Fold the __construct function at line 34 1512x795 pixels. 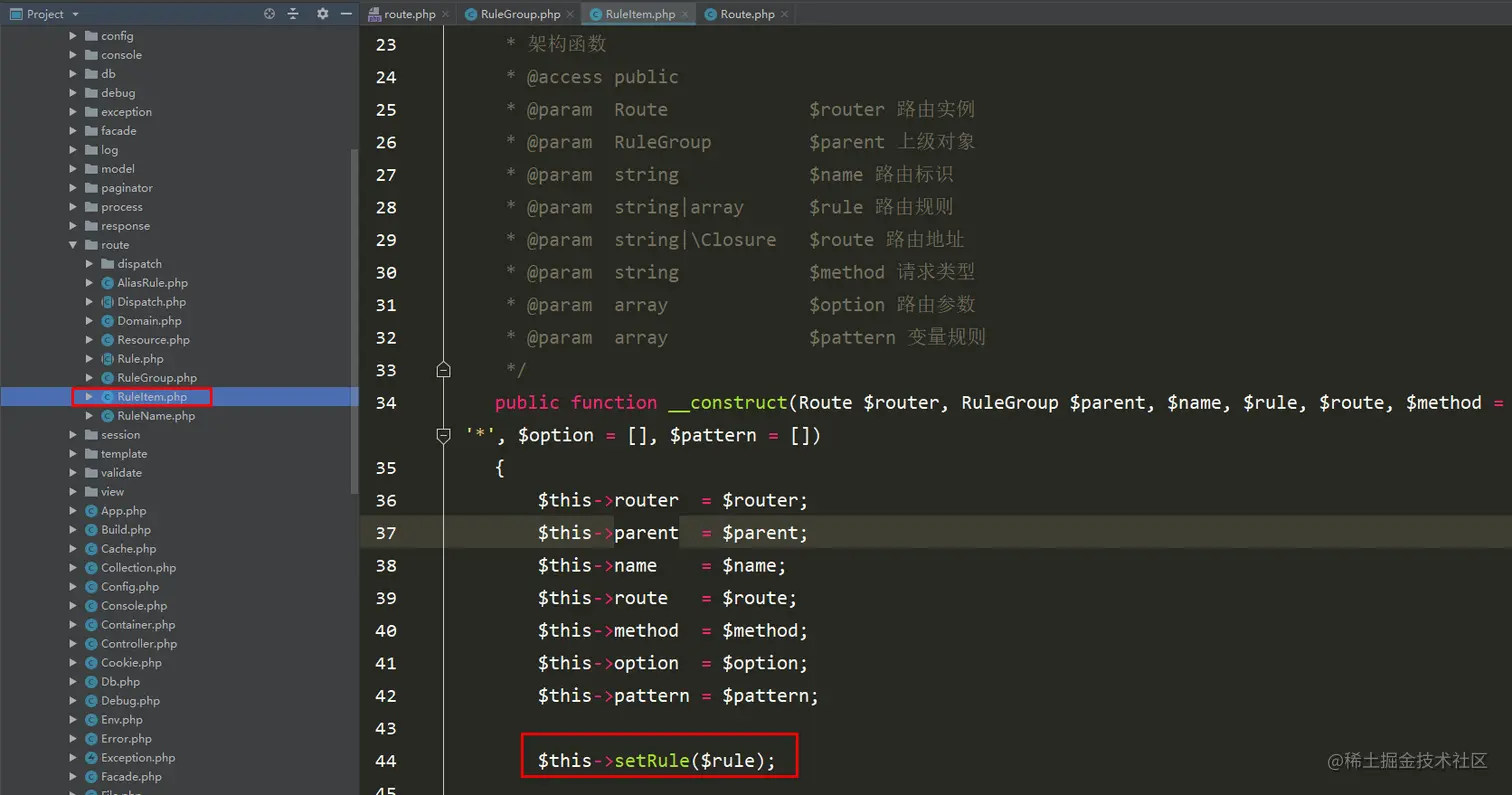pos(444,435)
